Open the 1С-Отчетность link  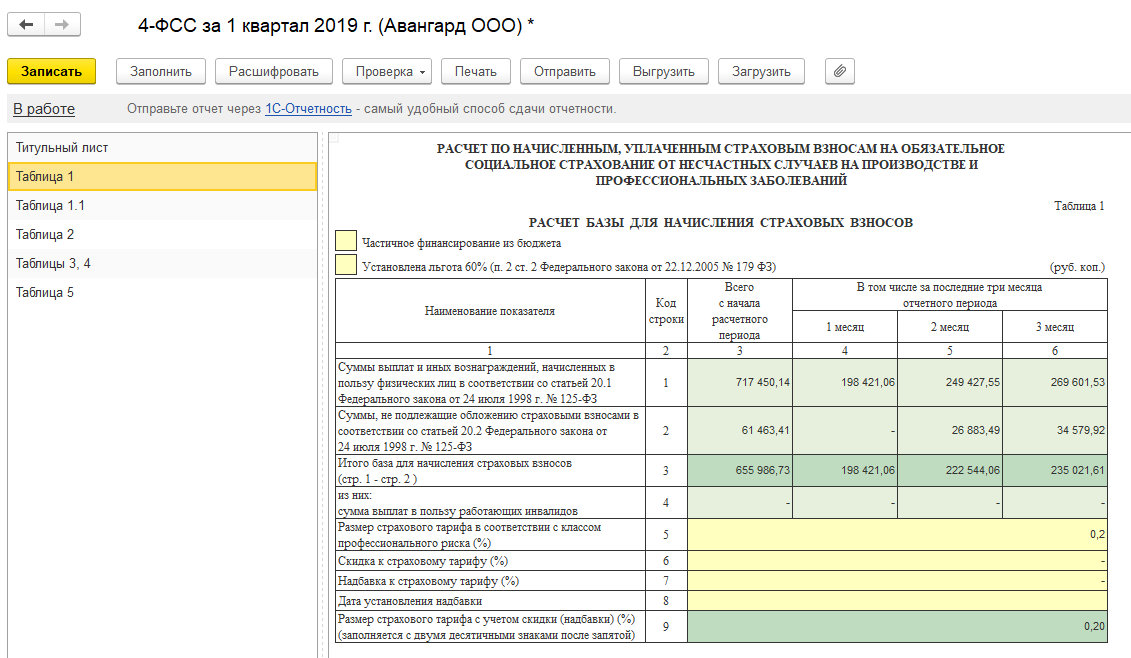[308, 109]
